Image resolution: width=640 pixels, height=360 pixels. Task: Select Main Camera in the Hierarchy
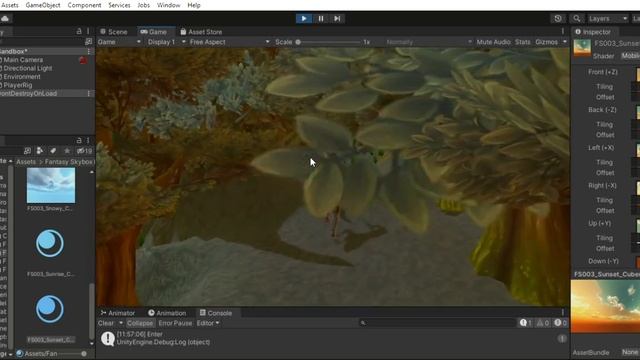tap(23, 60)
